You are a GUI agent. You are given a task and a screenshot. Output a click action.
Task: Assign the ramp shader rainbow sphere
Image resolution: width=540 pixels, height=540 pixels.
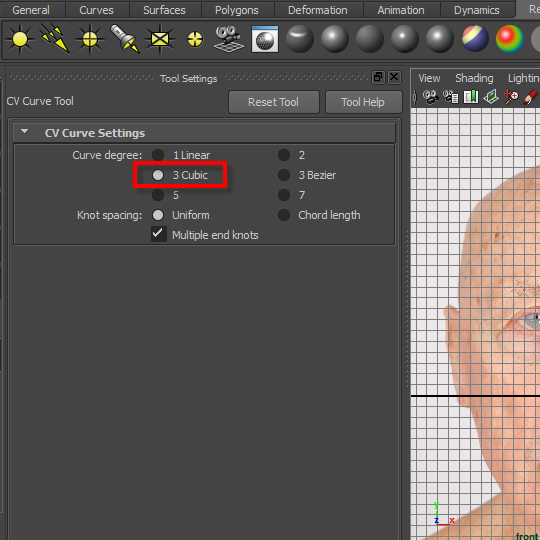point(510,39)
